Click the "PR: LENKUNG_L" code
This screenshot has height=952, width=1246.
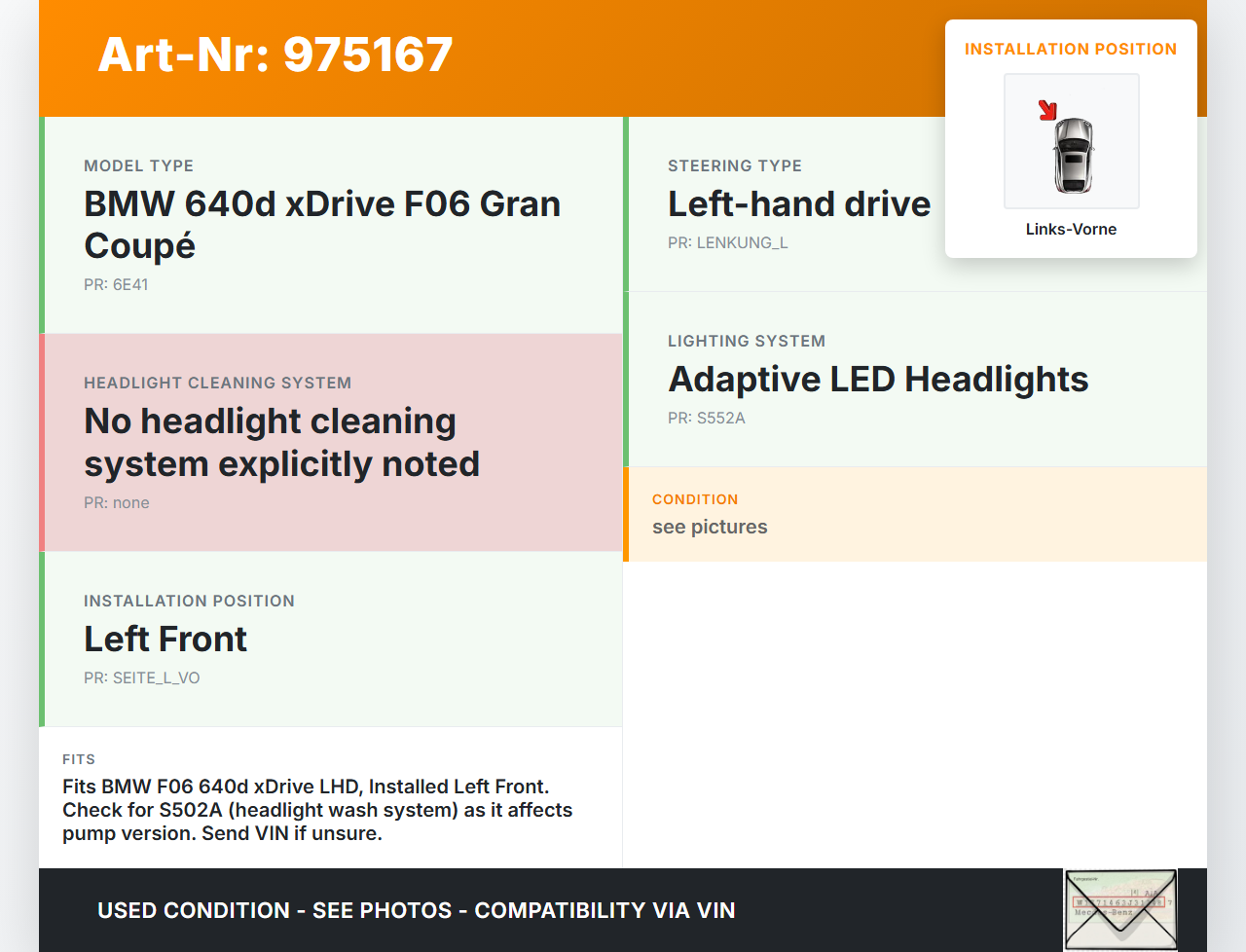[x=728, y=242]
